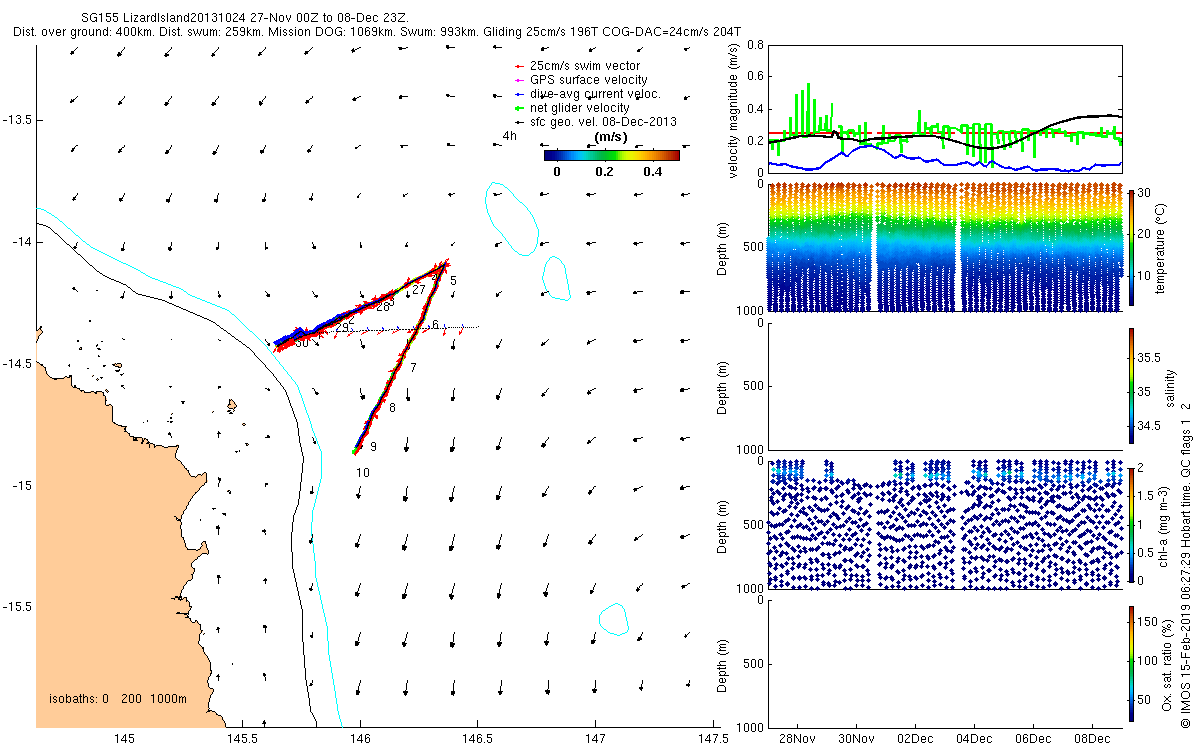This screenshot has width=1200, height=750.
Task: Click longitude tick label '147.5'
Action: [x=713, y=740]
